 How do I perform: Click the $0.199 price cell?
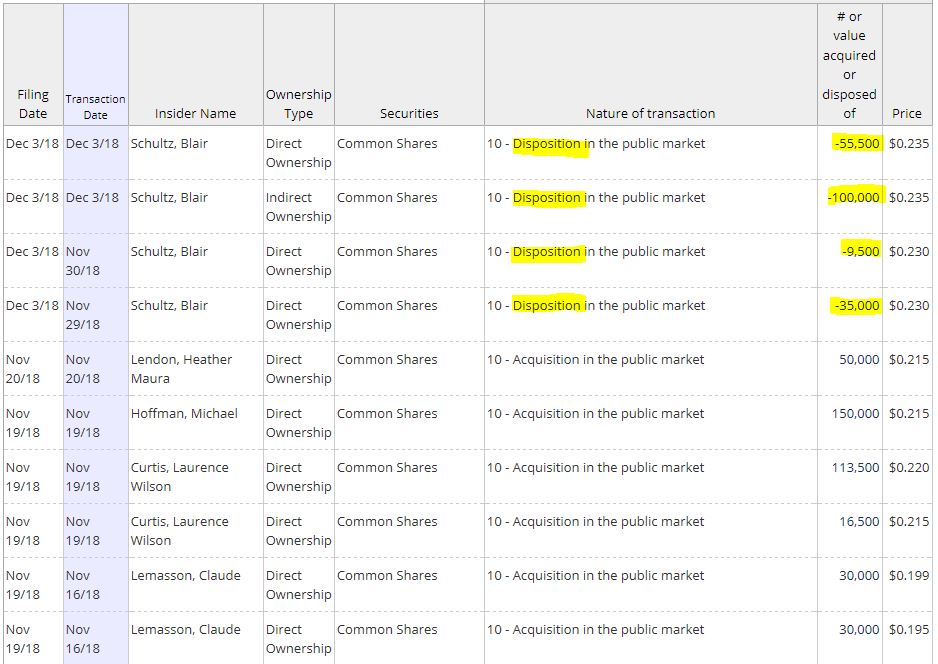(x=909, y=576)
